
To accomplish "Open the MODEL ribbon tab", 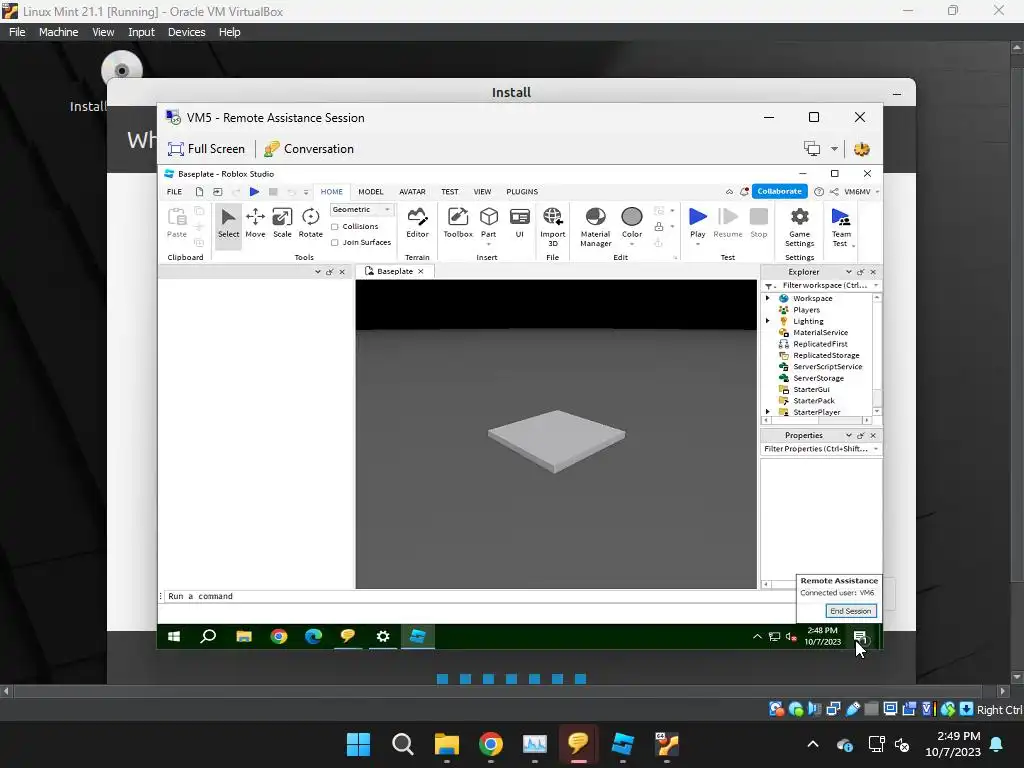I will click(x=371, y=191).
